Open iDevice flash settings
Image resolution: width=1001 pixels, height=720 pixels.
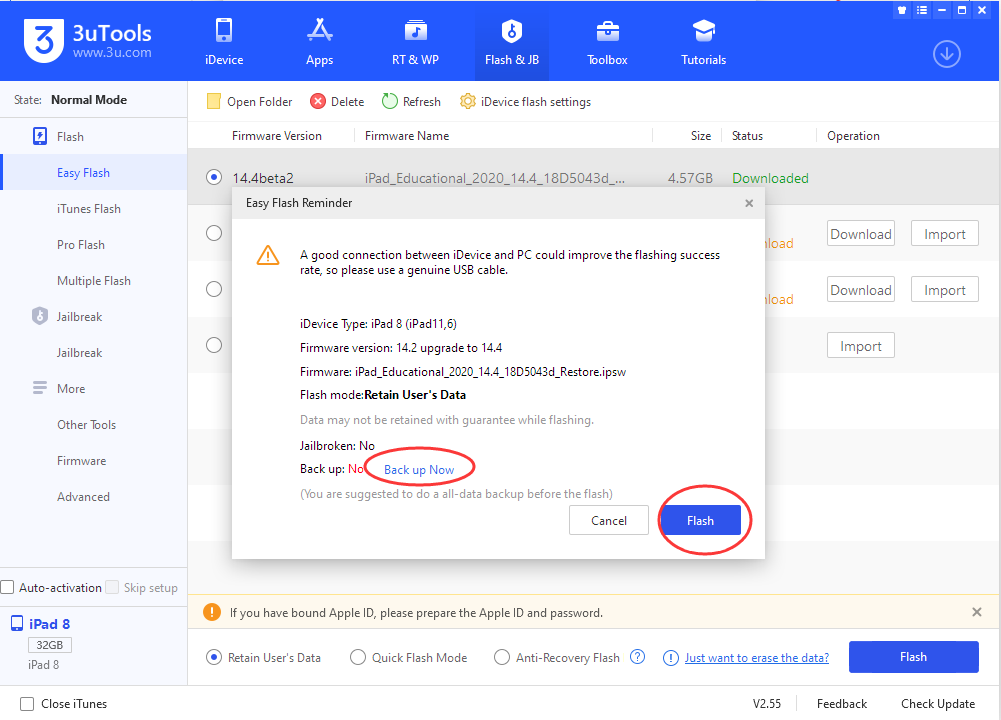tap(525, 101)
